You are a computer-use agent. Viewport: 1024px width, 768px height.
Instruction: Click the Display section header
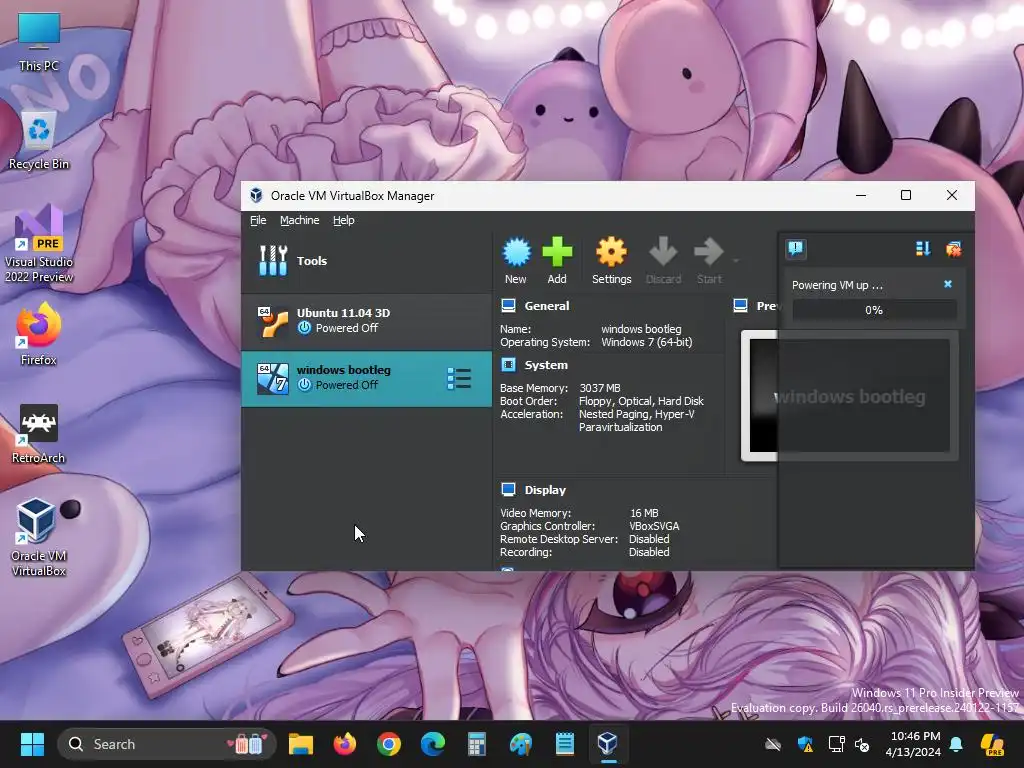pos(545,490)
